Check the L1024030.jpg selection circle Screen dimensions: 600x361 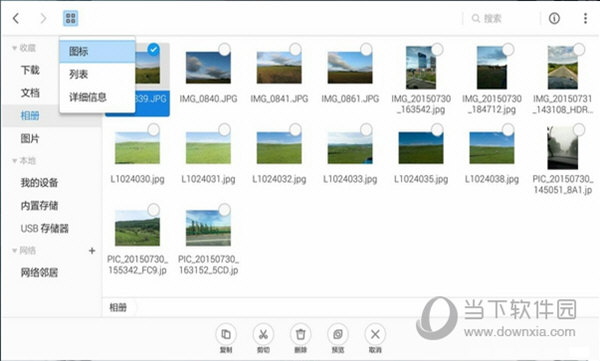153,130
